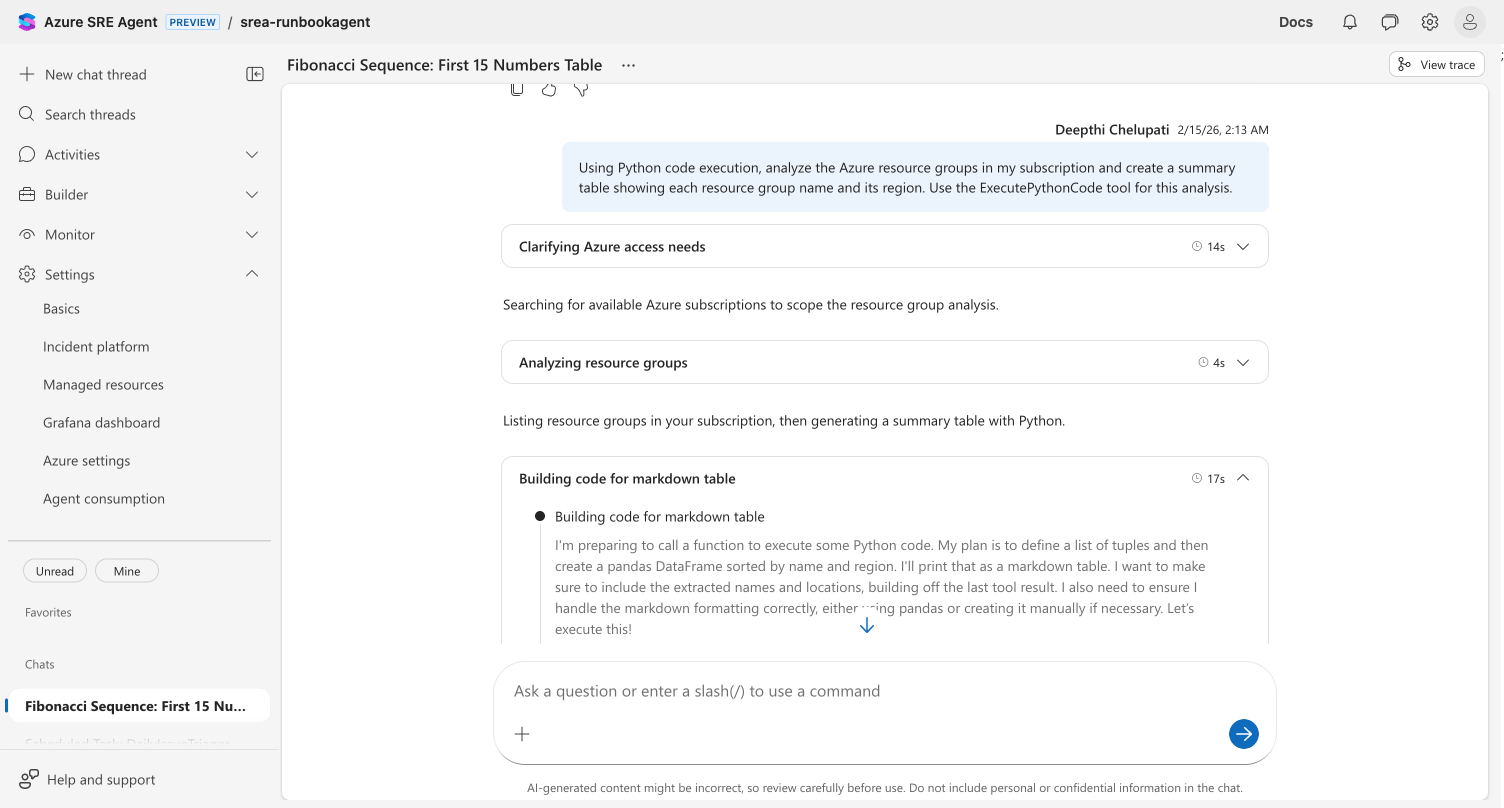Click the timestamp 2/15/26, 2:13 AM
Viewport: 1504px width, 808px height.
tap(1223, 130)
